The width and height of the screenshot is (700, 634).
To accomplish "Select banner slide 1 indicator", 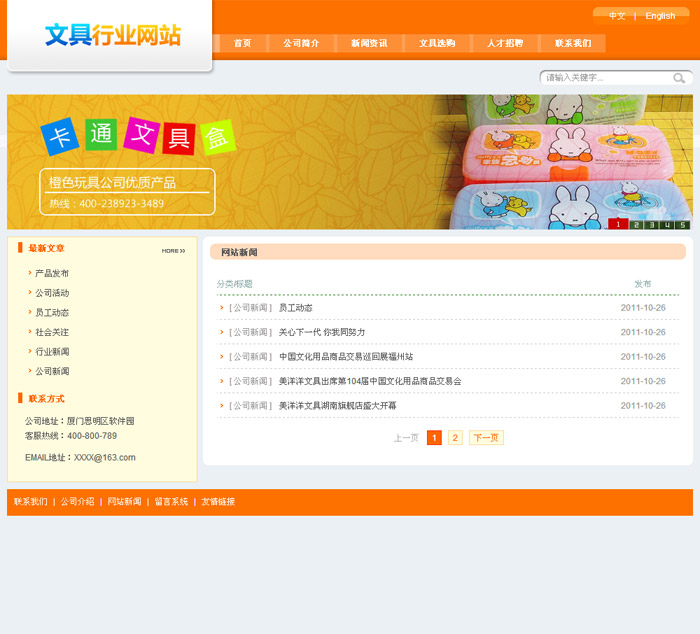I will [618, 225].
